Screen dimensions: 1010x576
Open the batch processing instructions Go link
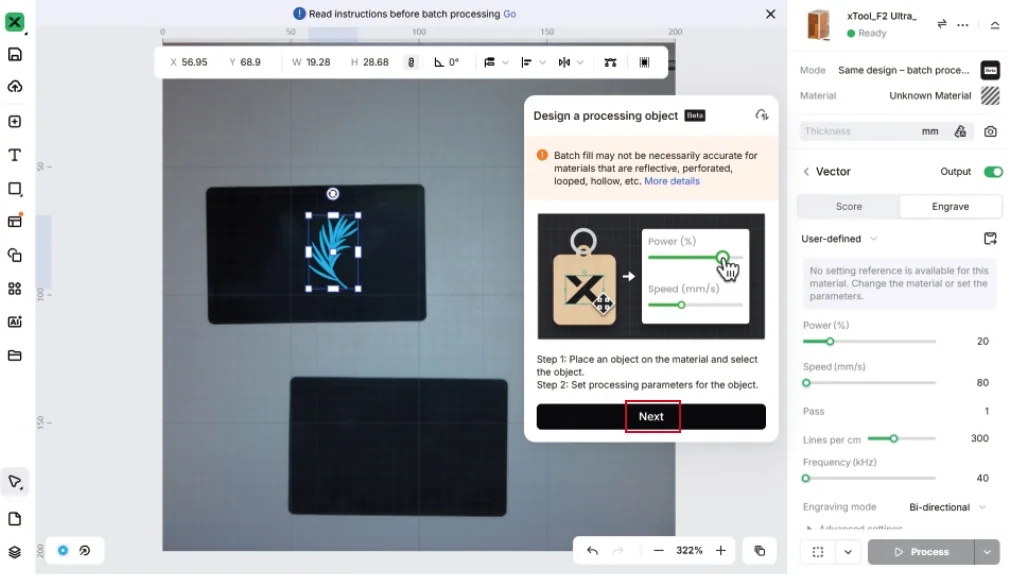510,14
